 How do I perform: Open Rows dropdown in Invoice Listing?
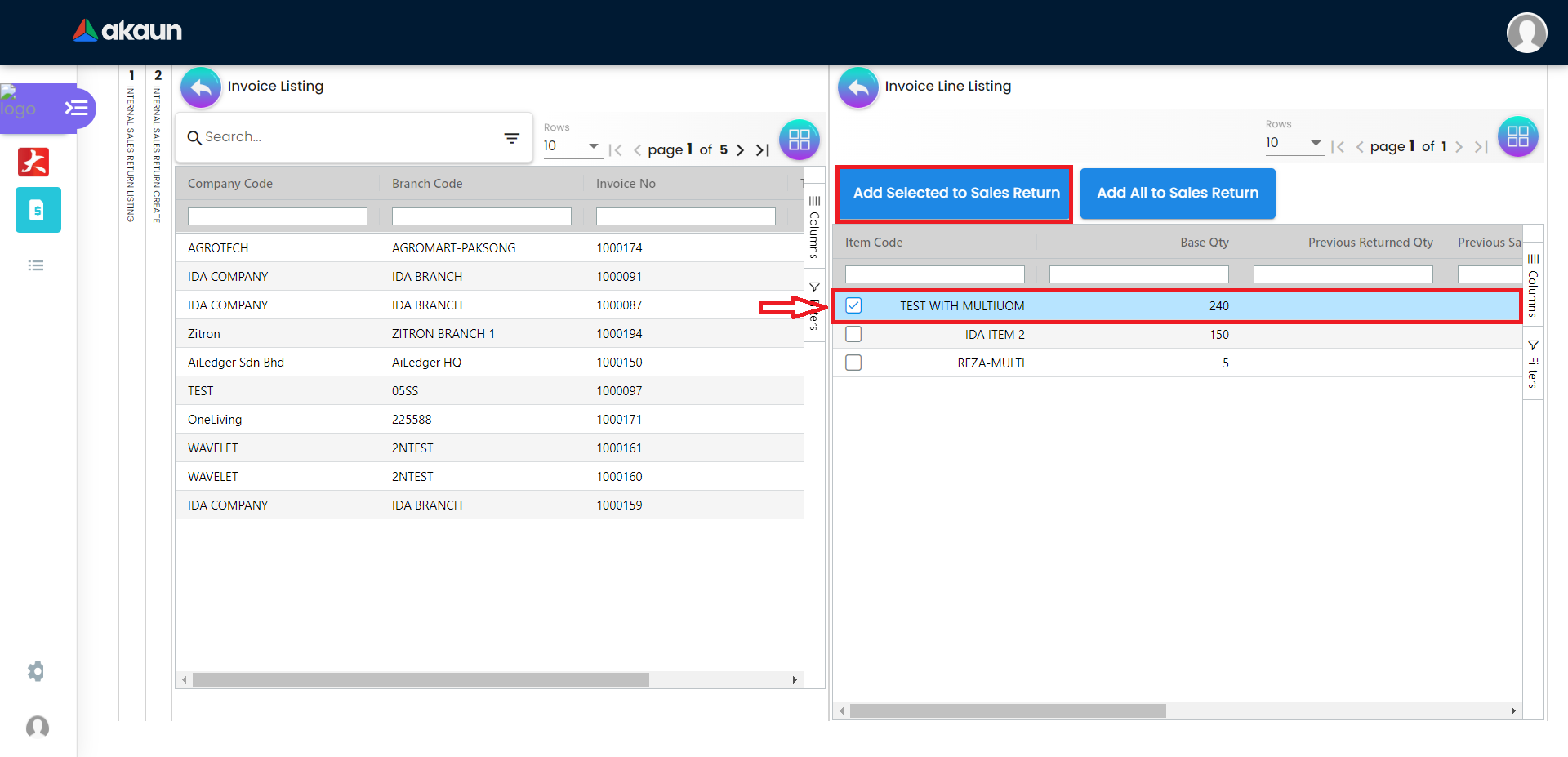pos(572,146)
